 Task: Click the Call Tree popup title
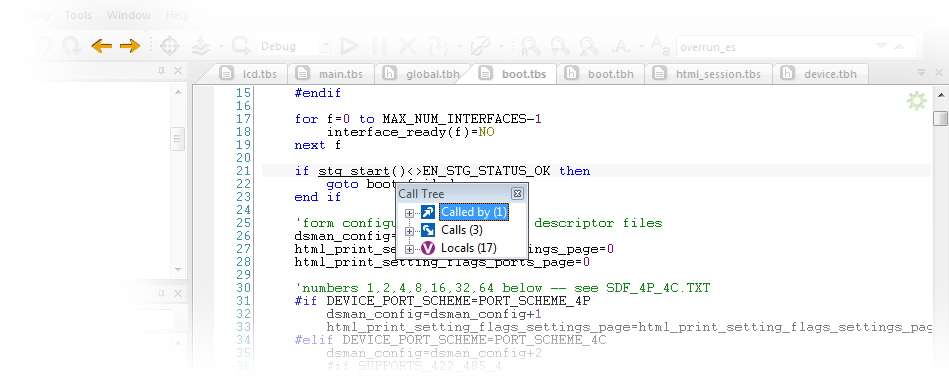tap(421, 194)
